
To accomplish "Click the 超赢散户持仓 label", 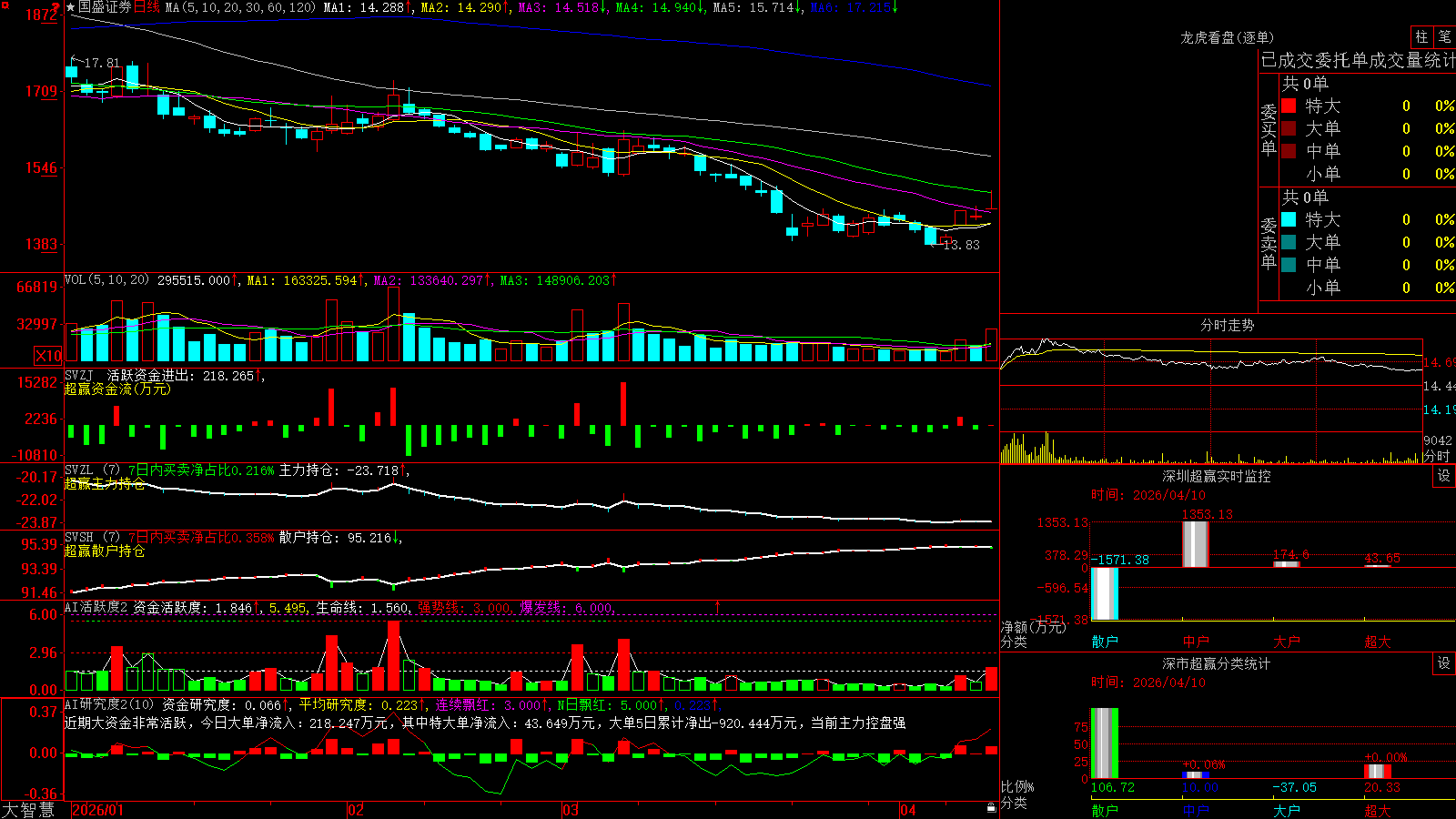I will (x=105, y=551).
